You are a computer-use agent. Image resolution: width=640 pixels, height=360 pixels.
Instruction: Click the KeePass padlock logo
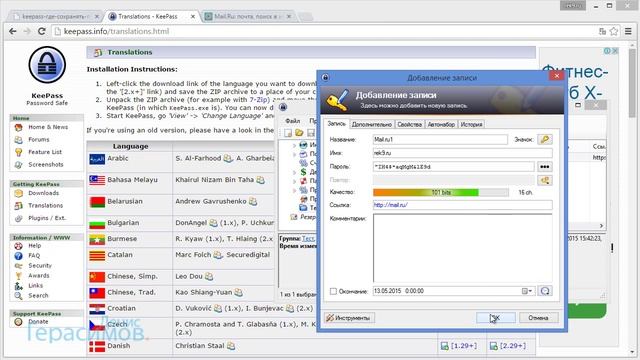pyautogui.click(x=47, y=65)
